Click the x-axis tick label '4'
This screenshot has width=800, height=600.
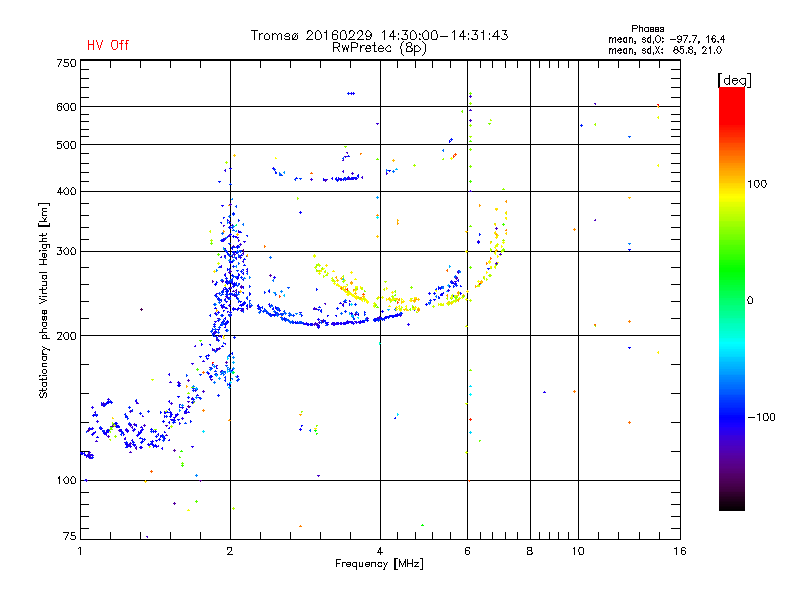[x=380, y=551]
